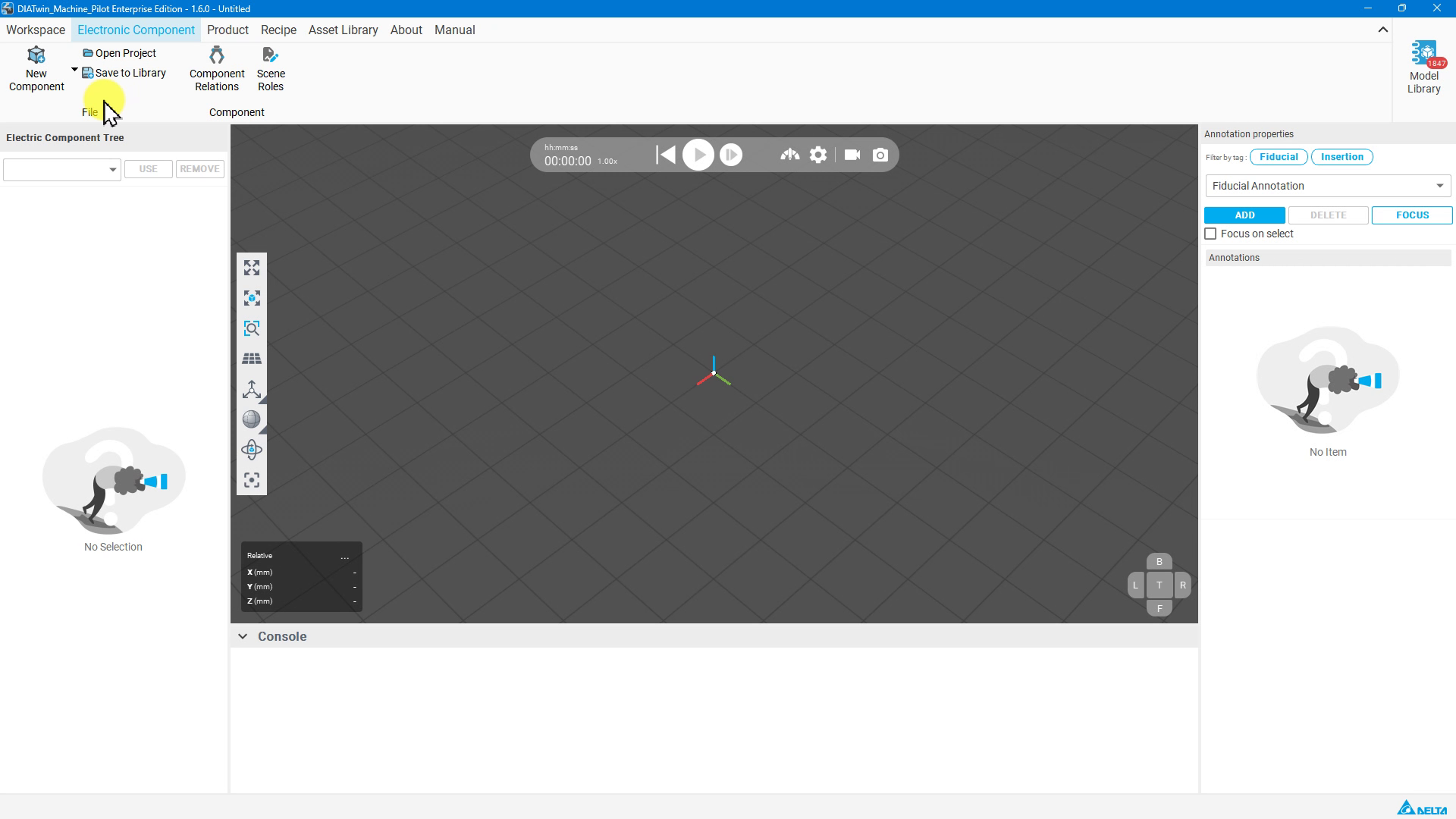Click the sphere render mode icon
Screen dimensions: 1456x819
coord(252,419)
